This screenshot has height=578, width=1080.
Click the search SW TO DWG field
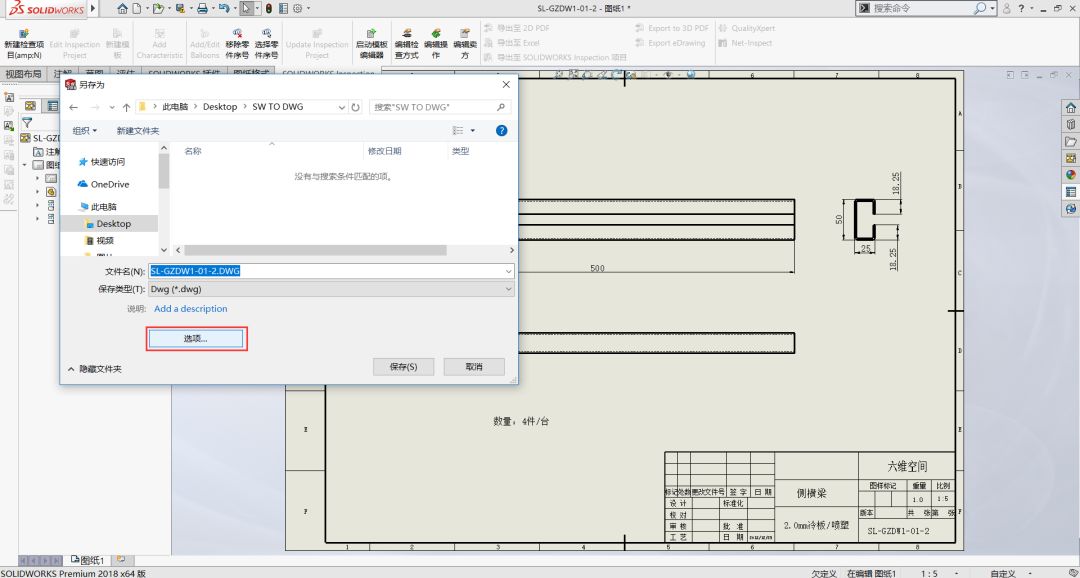[x=440, y=107]
